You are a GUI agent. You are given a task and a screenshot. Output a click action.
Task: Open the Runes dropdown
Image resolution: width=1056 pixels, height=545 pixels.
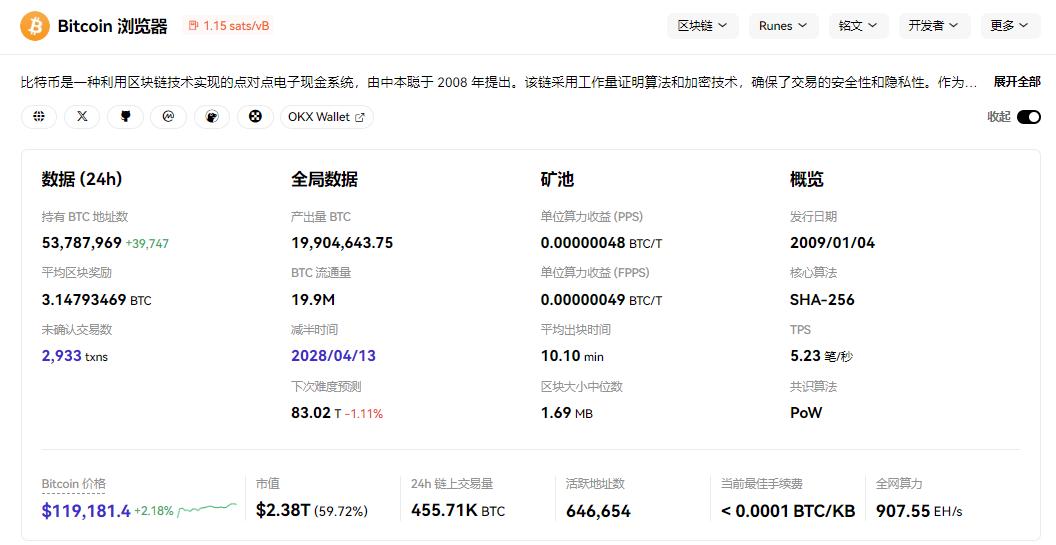783,26
